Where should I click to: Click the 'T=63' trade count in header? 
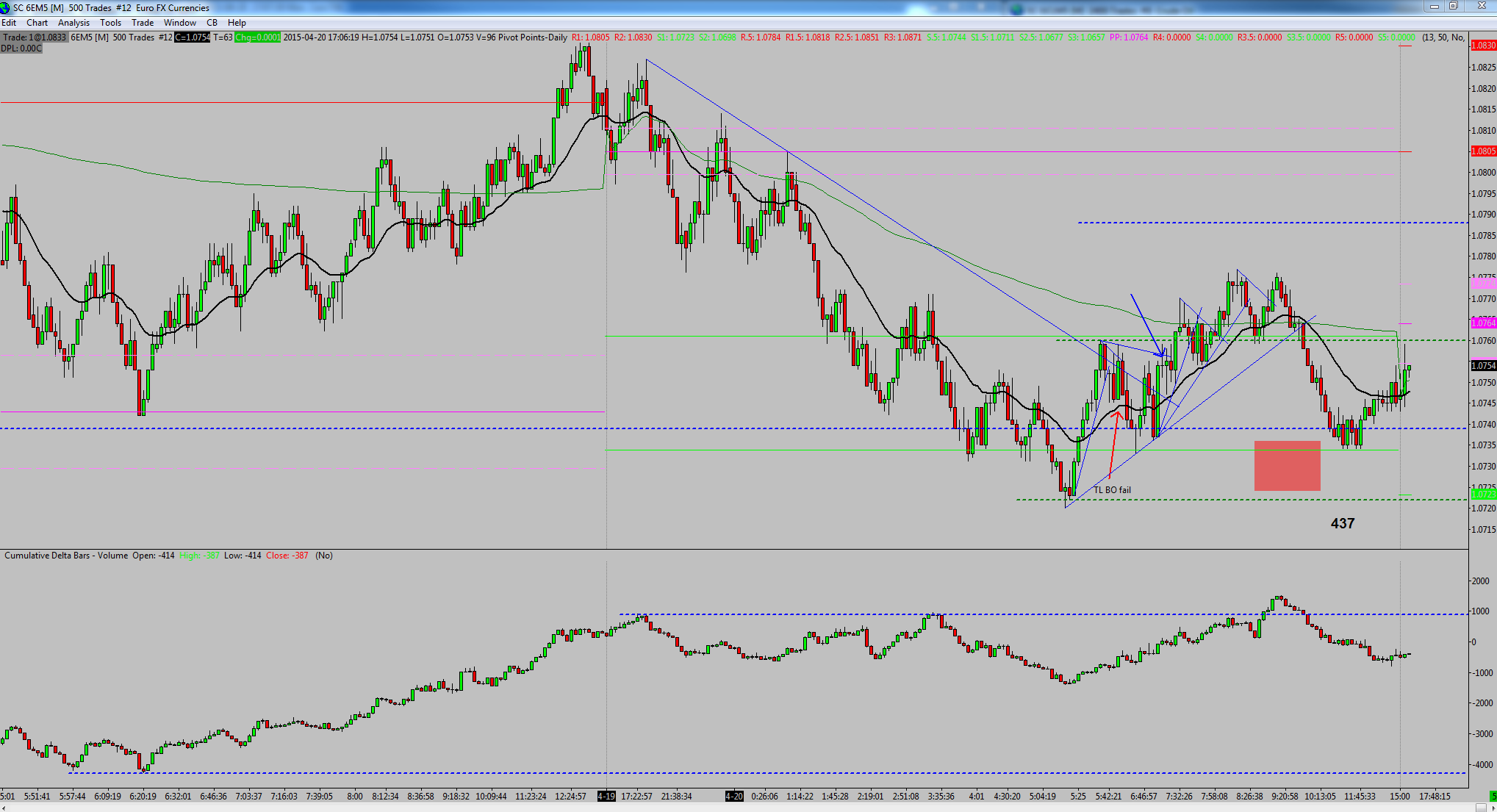pos(223,37)
